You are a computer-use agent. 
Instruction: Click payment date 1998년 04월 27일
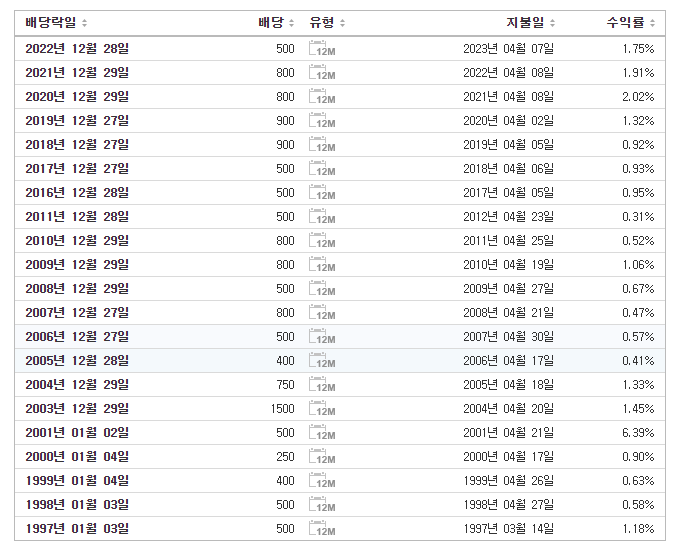coord(508,505)
